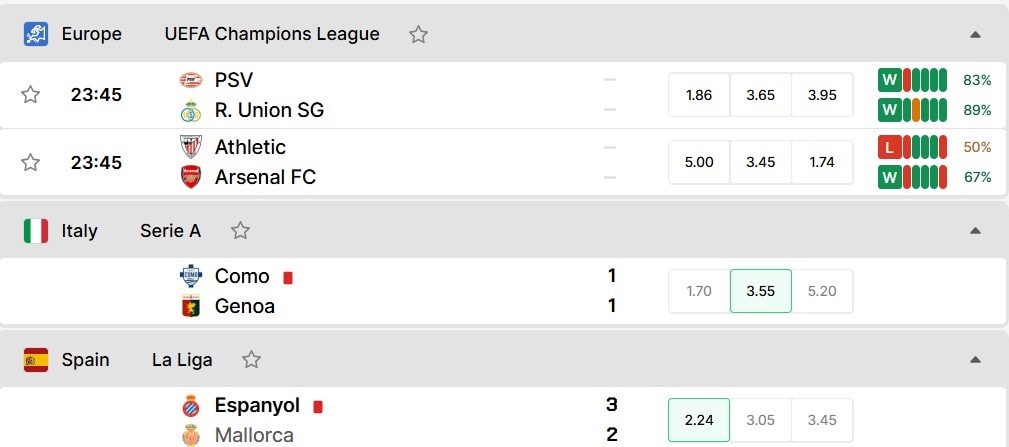Open the UEFA Champions League link
Viewport: 1009px width, 447px height.
tap(272, 34)
